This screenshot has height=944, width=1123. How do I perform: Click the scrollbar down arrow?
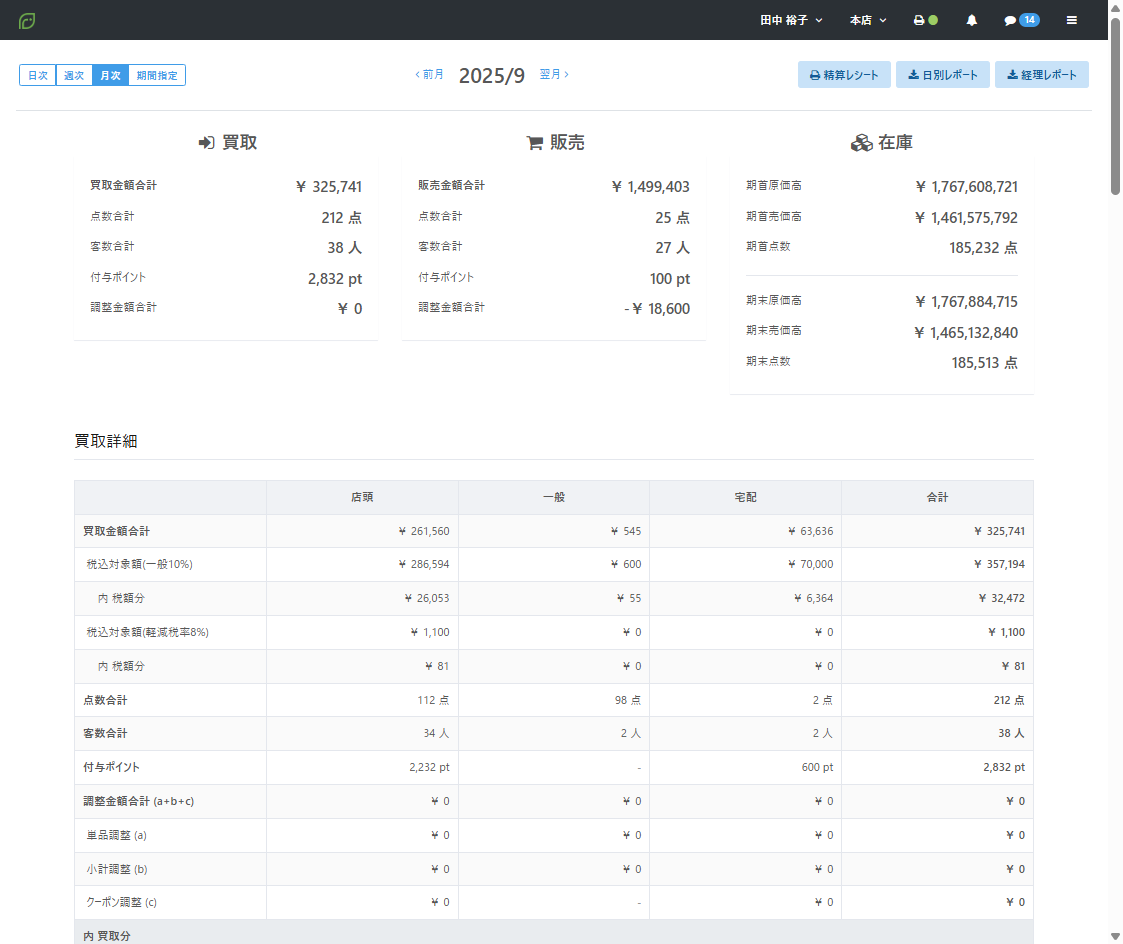point(1115,936)
